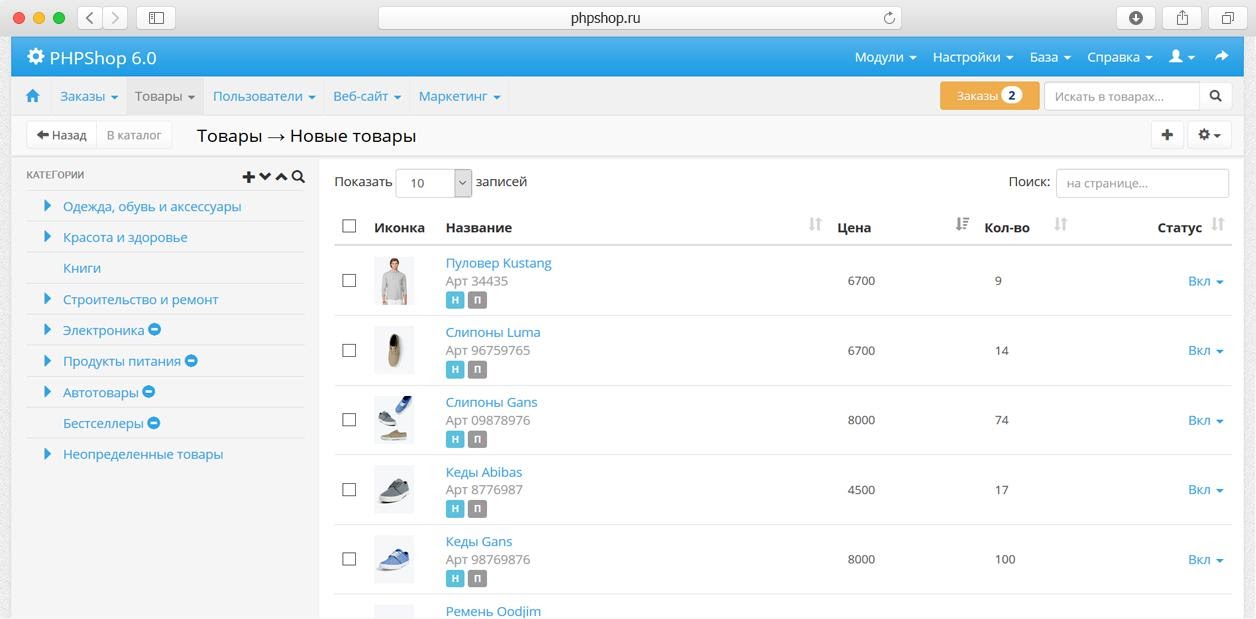The height and width of the screenshot is (619, 1256).
Task: Click the Назад back button
Action: click(x=62, y=135)
